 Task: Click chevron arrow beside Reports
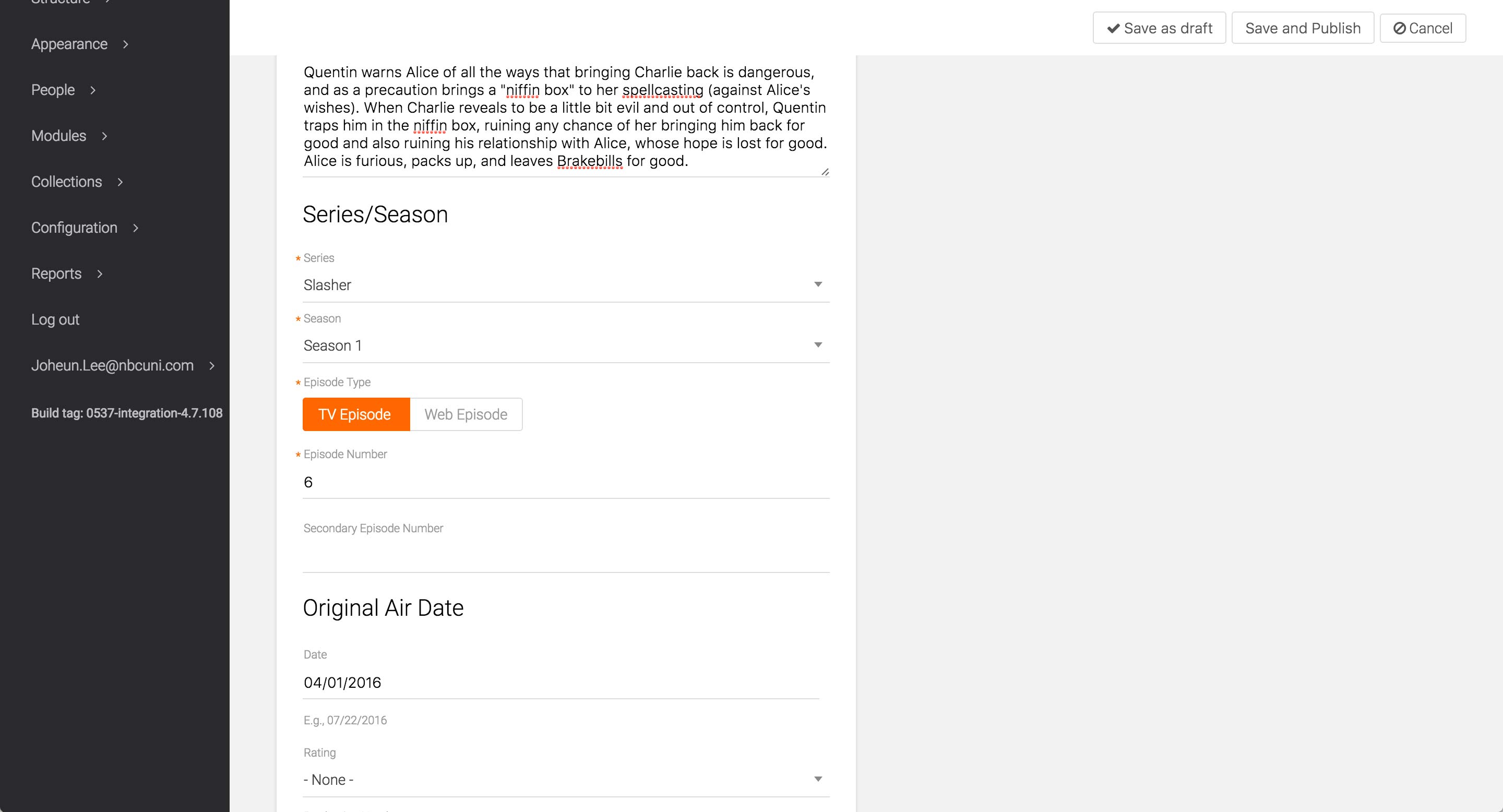pos(100,273)
